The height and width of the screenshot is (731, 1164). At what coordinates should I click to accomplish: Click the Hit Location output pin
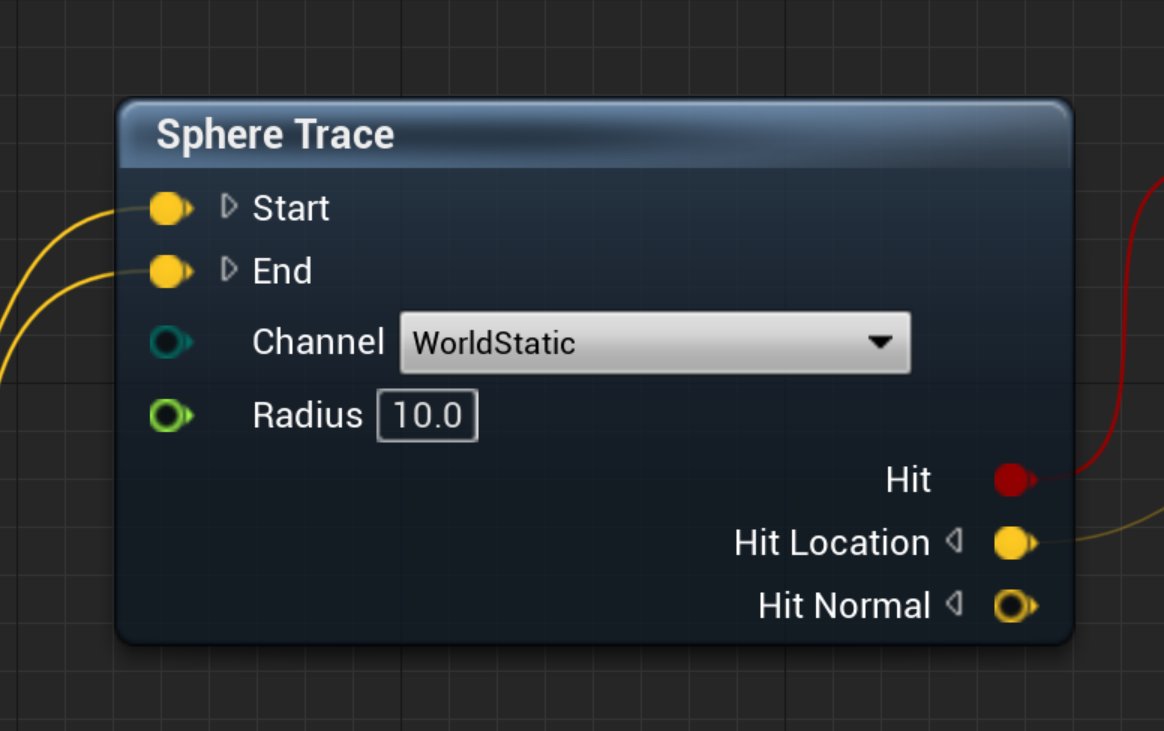[1012, 542]
